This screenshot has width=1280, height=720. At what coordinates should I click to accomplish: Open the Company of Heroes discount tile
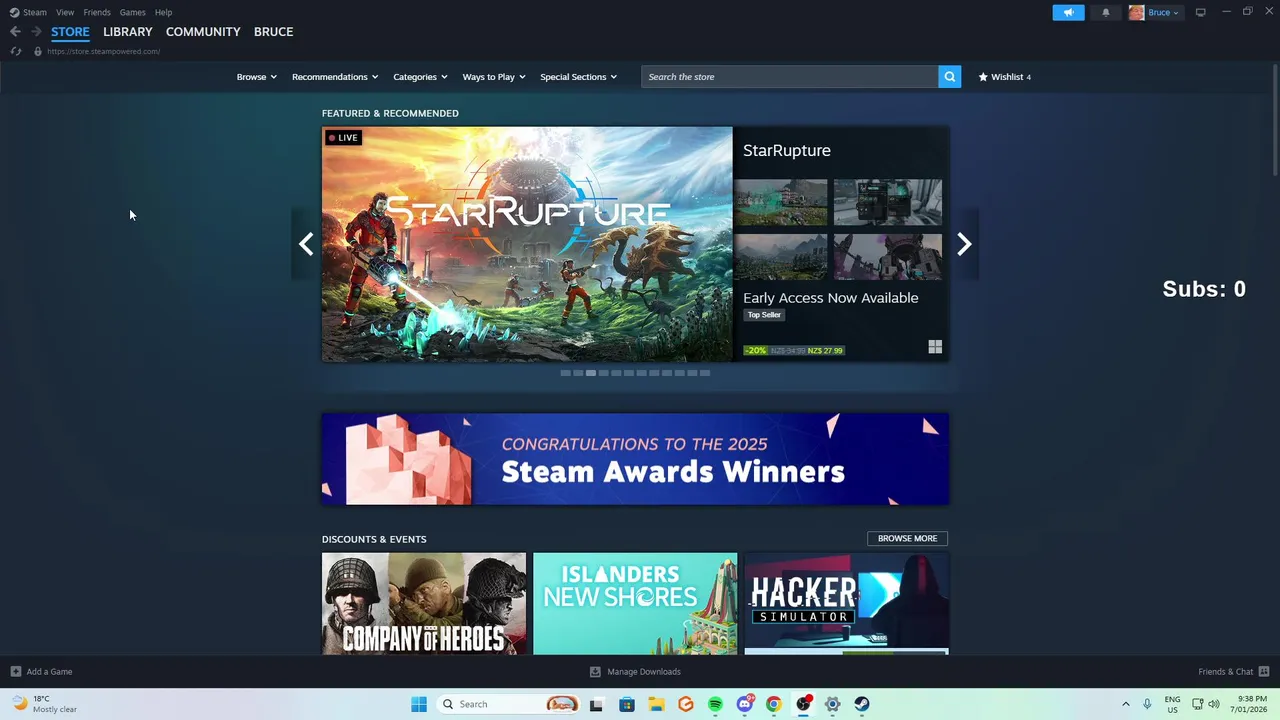(424, 604)
